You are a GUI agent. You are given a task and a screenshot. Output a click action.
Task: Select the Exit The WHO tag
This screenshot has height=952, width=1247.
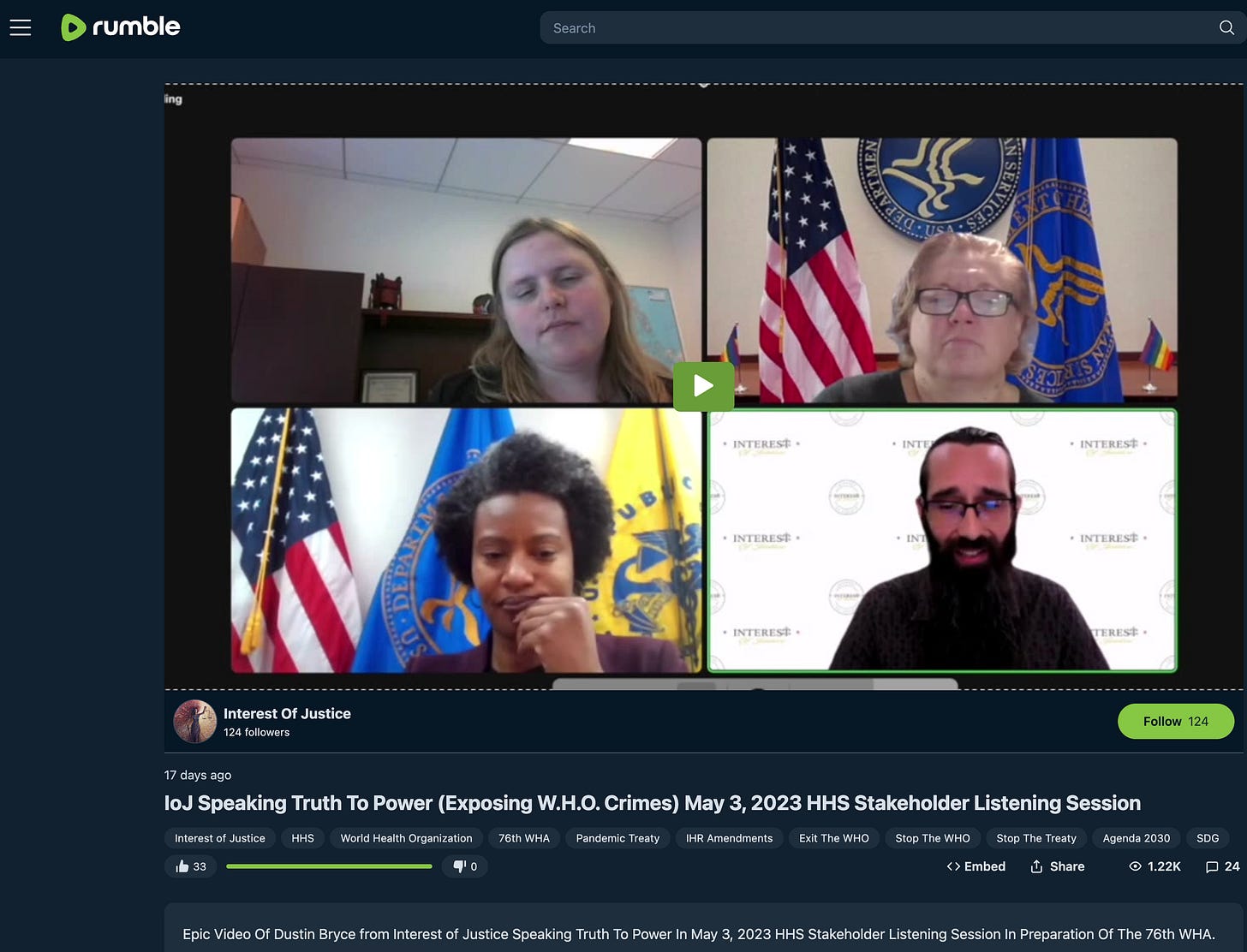[833, 838]
